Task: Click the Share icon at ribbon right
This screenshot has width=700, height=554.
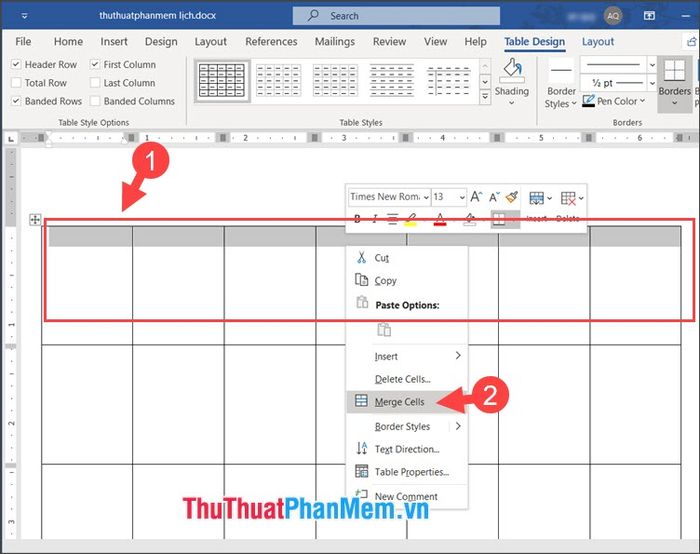Action: pos(692,42)
